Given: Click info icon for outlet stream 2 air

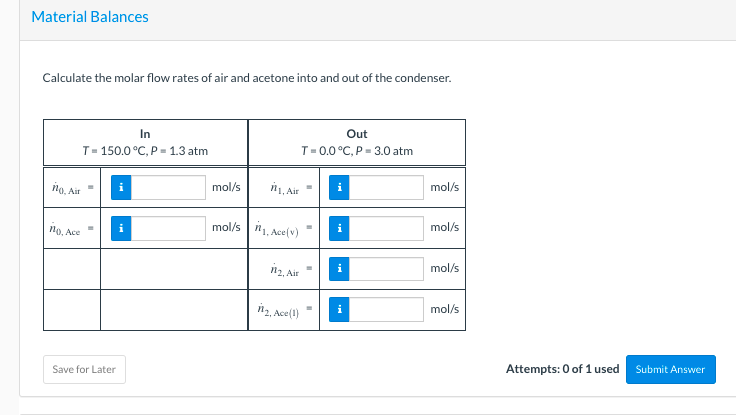Looking at the screenshot, I should [340, 268].
